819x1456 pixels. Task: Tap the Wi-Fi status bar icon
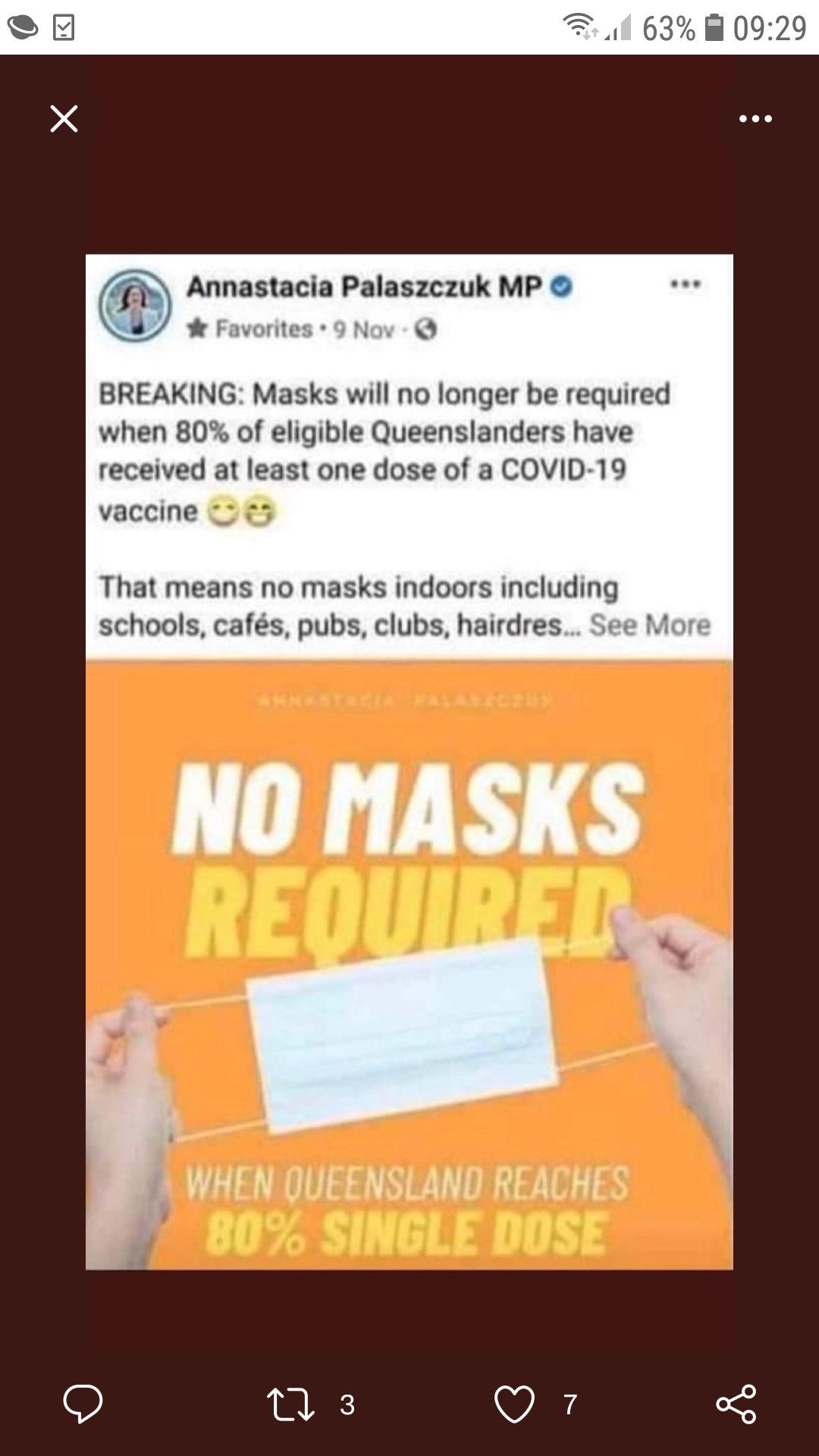tap(581, 27)
